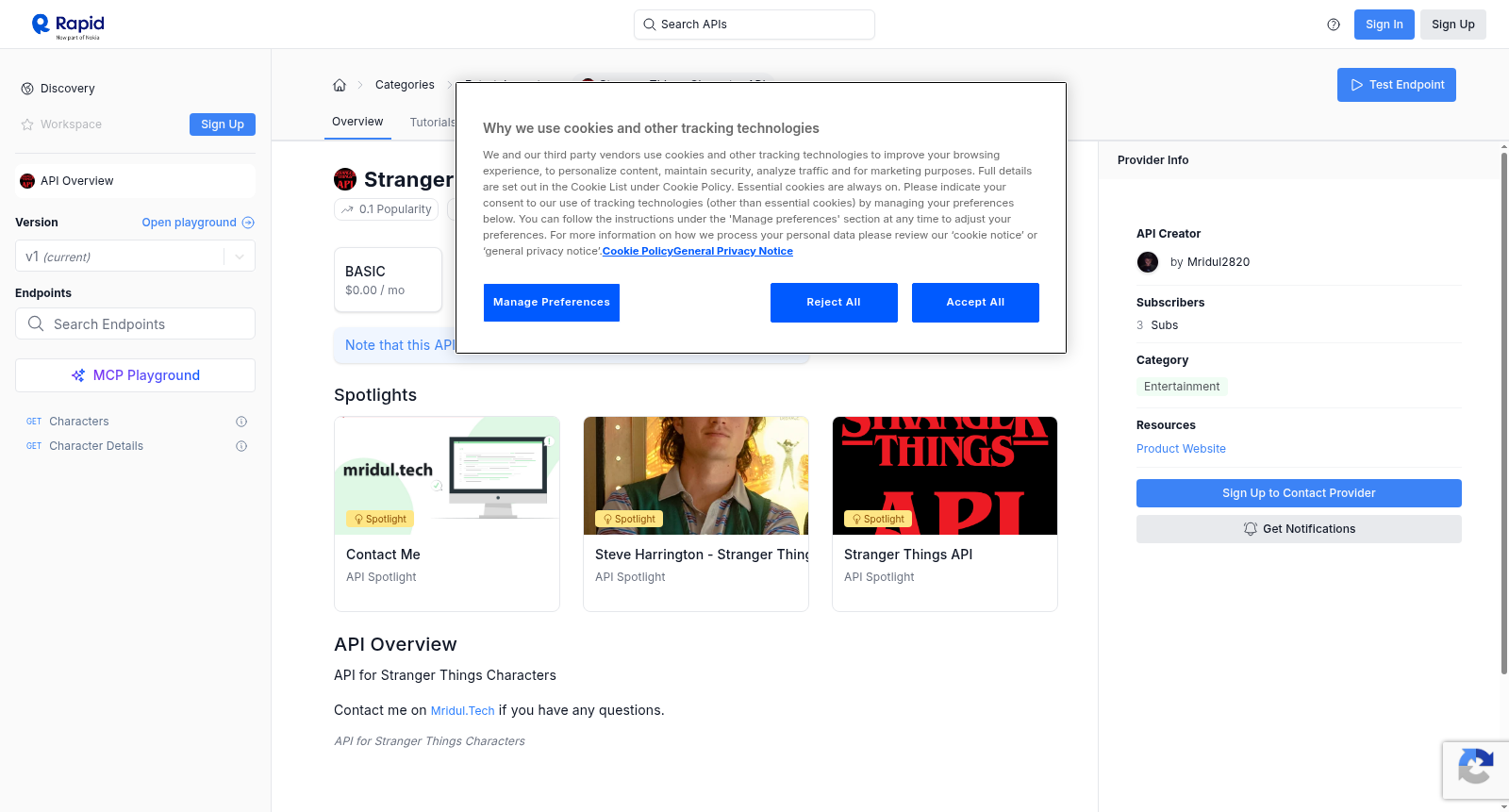Click the Get Notifications button
1509x812 pixels.
pos(1299,529)
